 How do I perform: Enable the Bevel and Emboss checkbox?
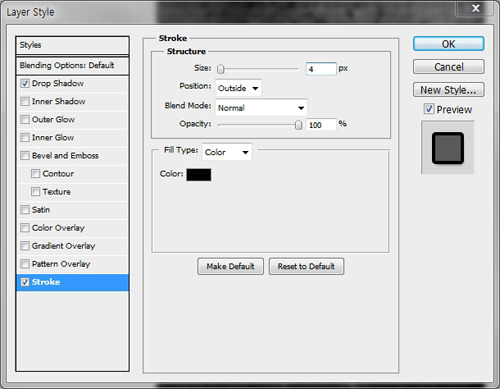25,156
